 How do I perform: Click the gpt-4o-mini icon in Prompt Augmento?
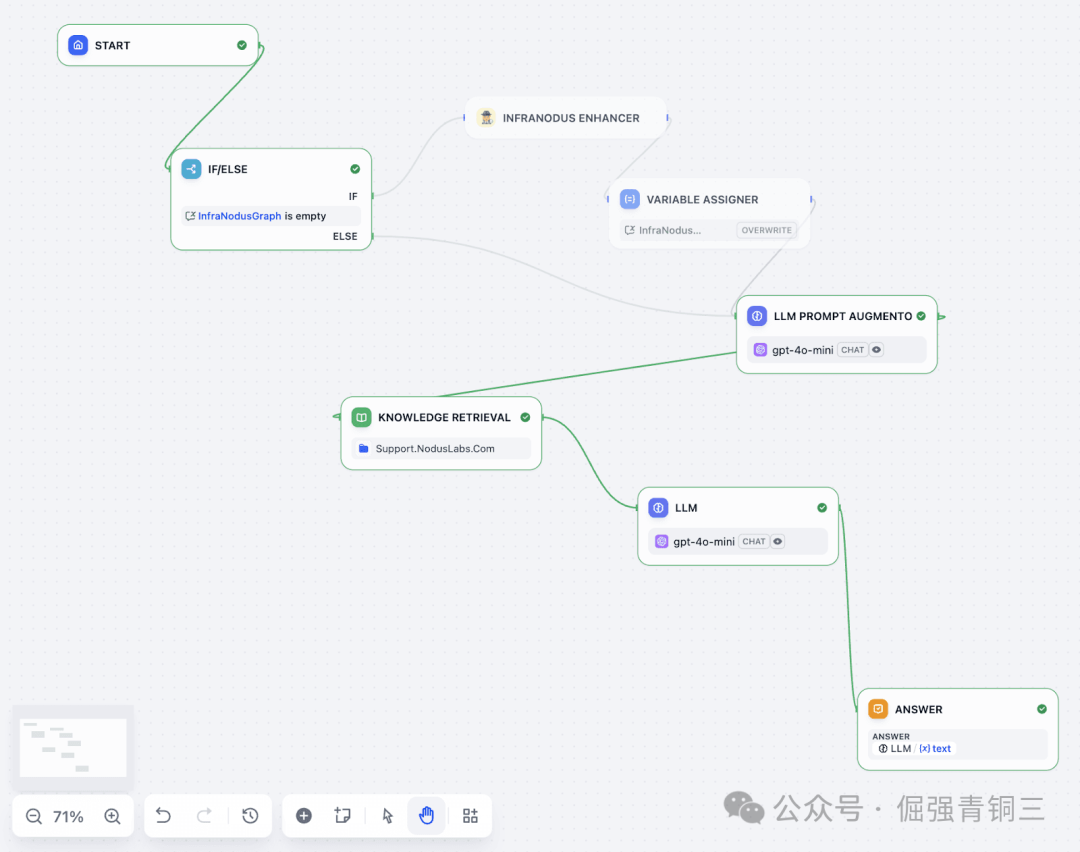point(760,350)
